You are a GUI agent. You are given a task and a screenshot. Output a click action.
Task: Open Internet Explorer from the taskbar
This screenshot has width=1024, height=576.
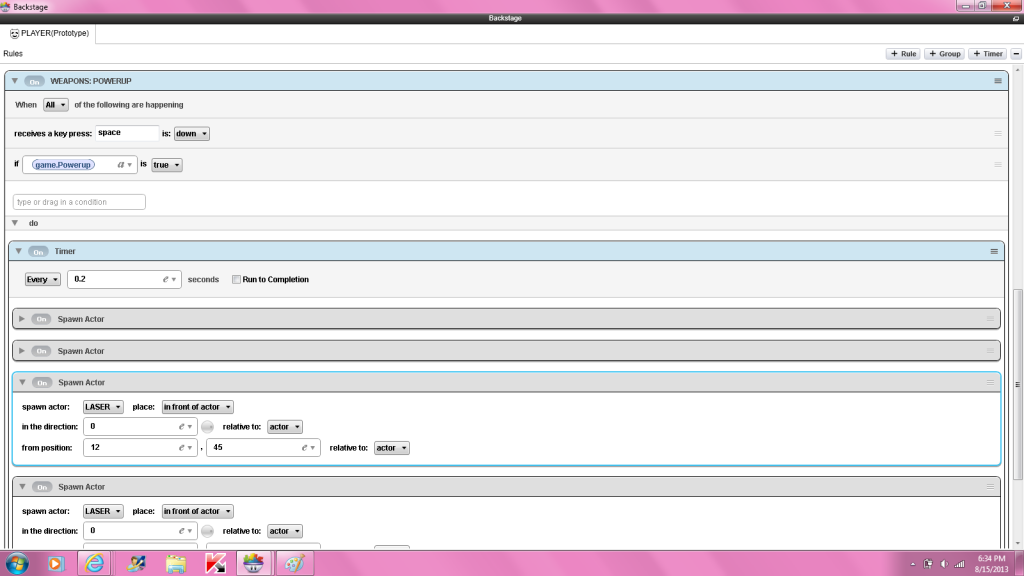(93, 563)
